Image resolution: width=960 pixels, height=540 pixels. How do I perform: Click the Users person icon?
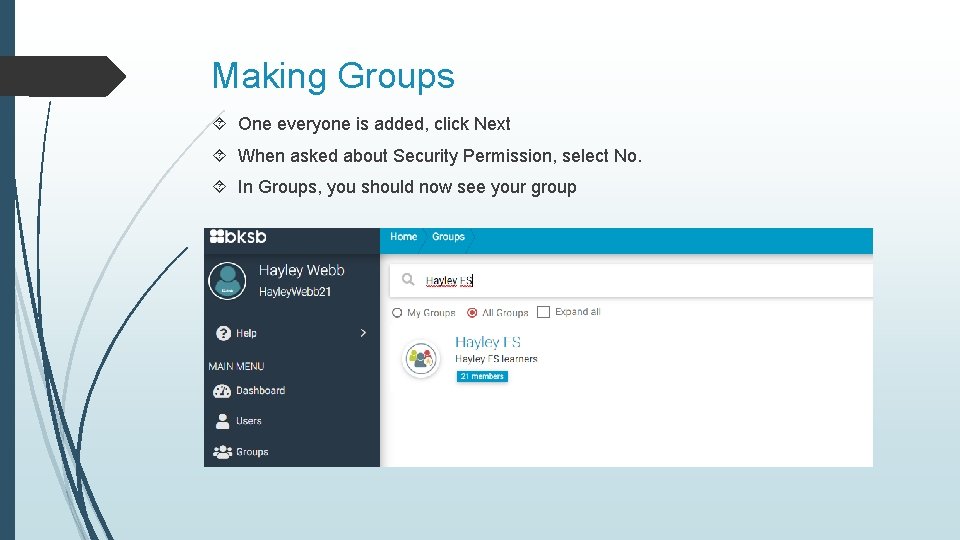click(222, 421)
